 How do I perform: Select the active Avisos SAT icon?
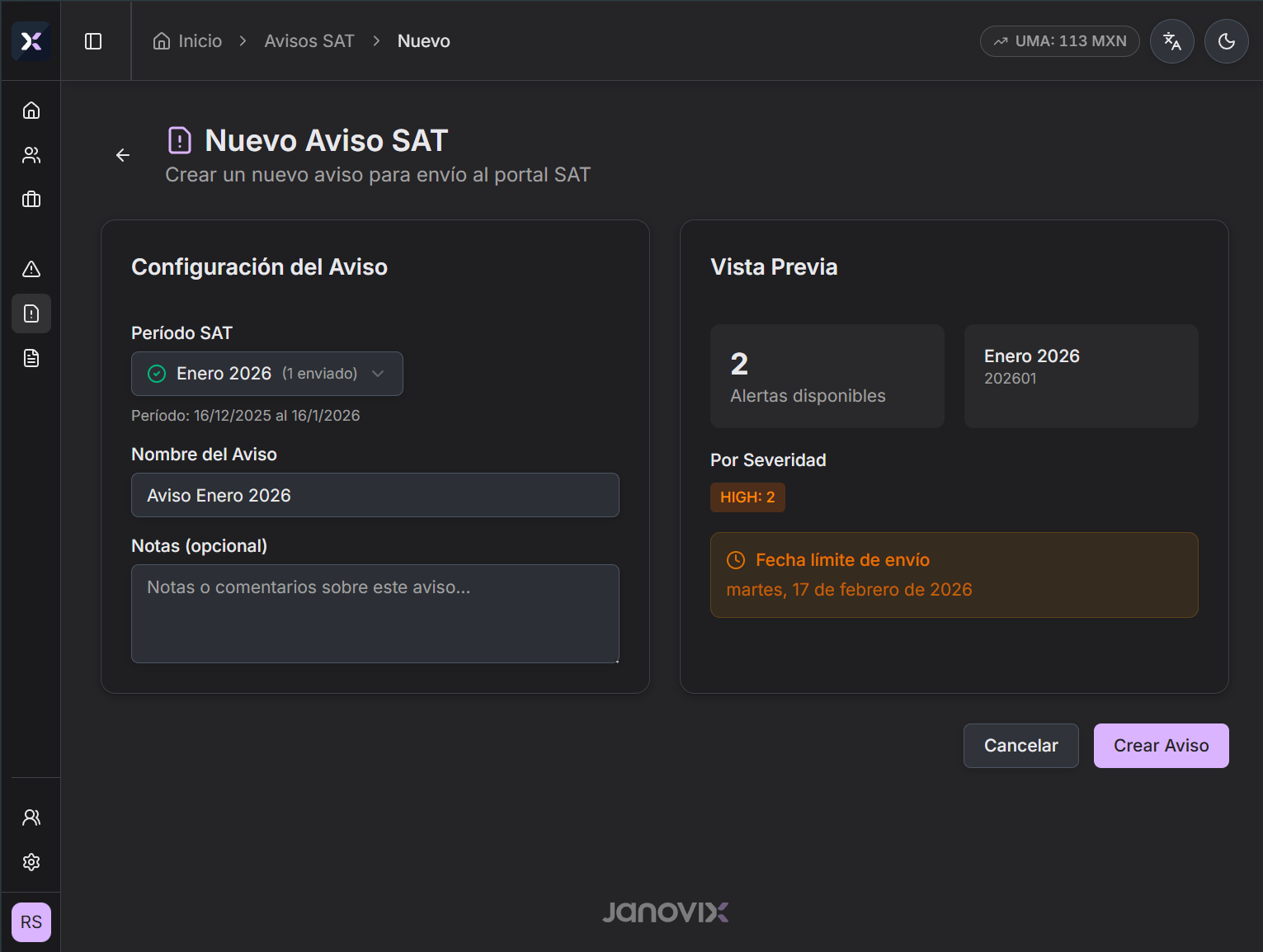pos(31,313)
